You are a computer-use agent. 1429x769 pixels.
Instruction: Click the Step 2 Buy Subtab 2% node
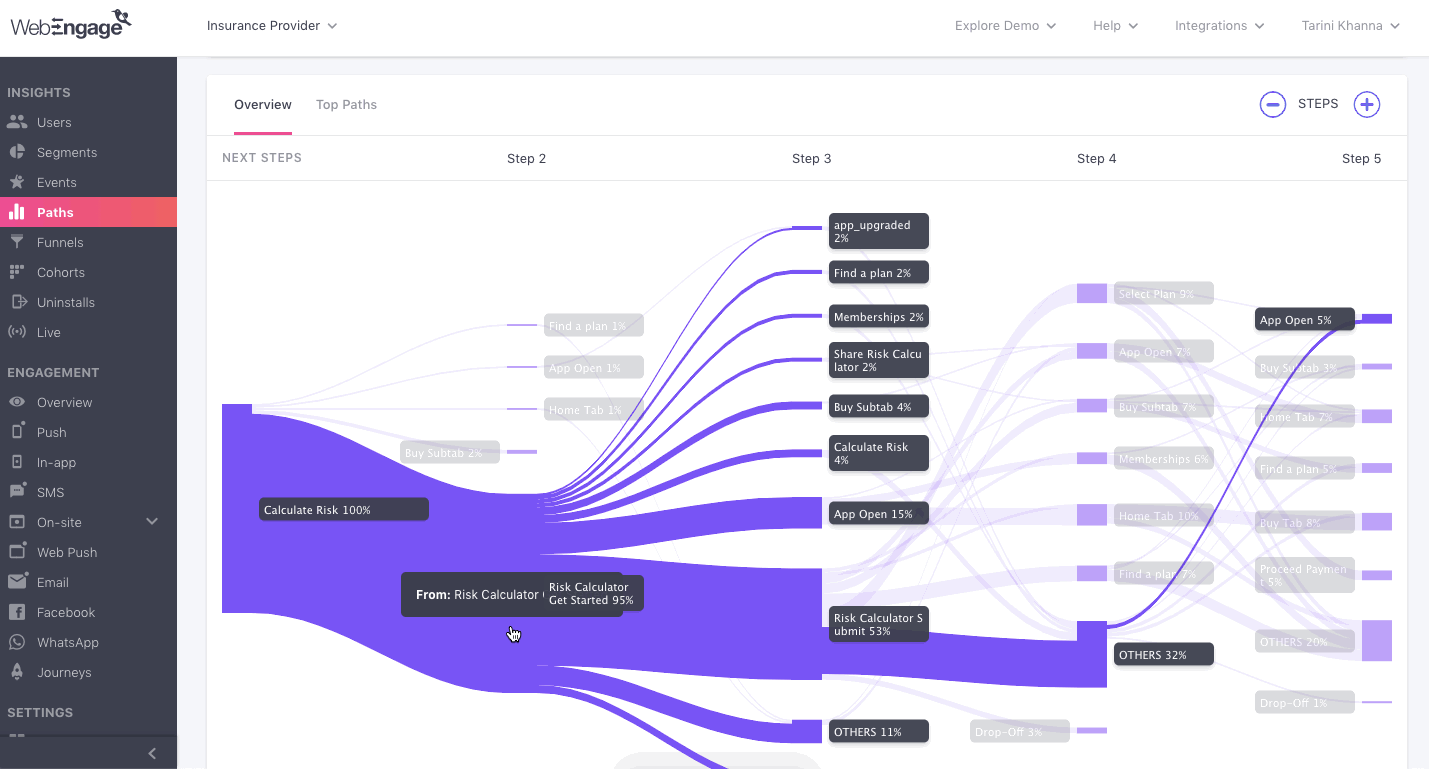point(450,453)
